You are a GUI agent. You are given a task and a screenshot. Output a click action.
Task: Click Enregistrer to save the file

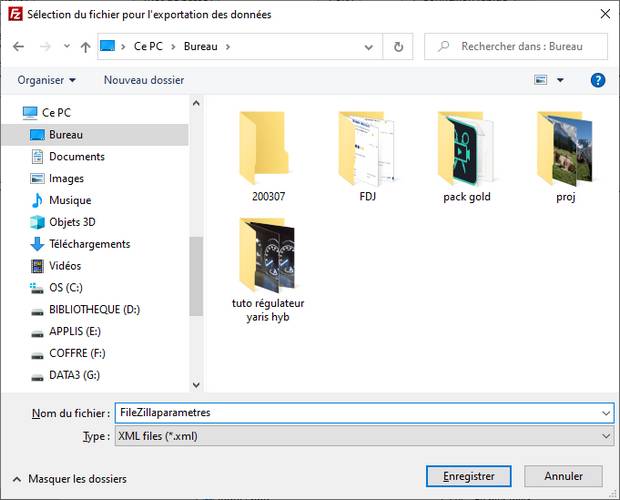click(469, 476)
